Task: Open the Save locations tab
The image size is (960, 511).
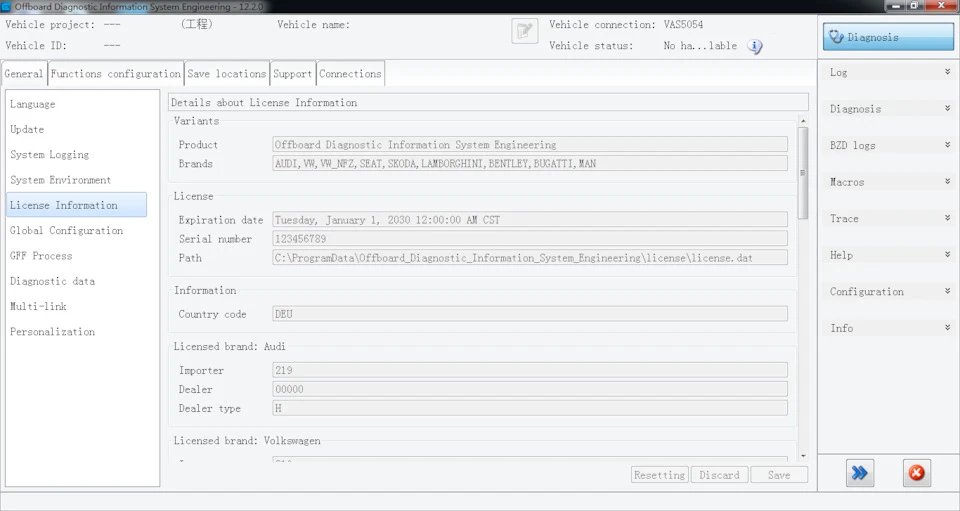Action: point(227,73)
